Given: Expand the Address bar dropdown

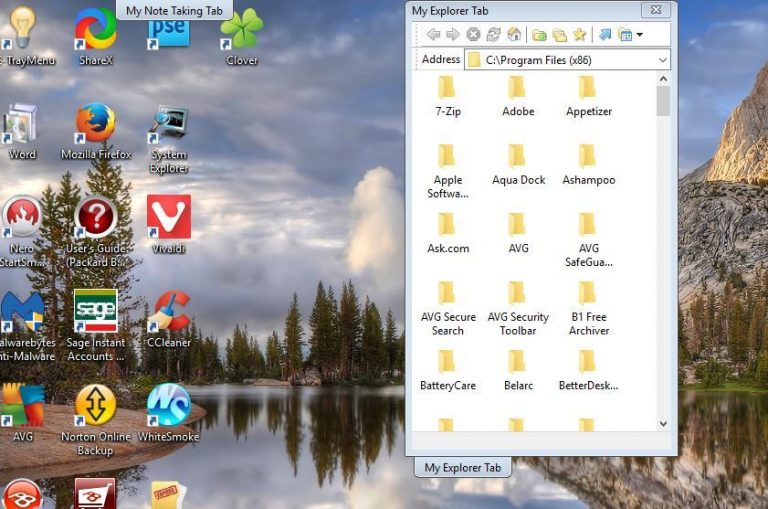Looking at the screenshot, I should click(663, 60).
